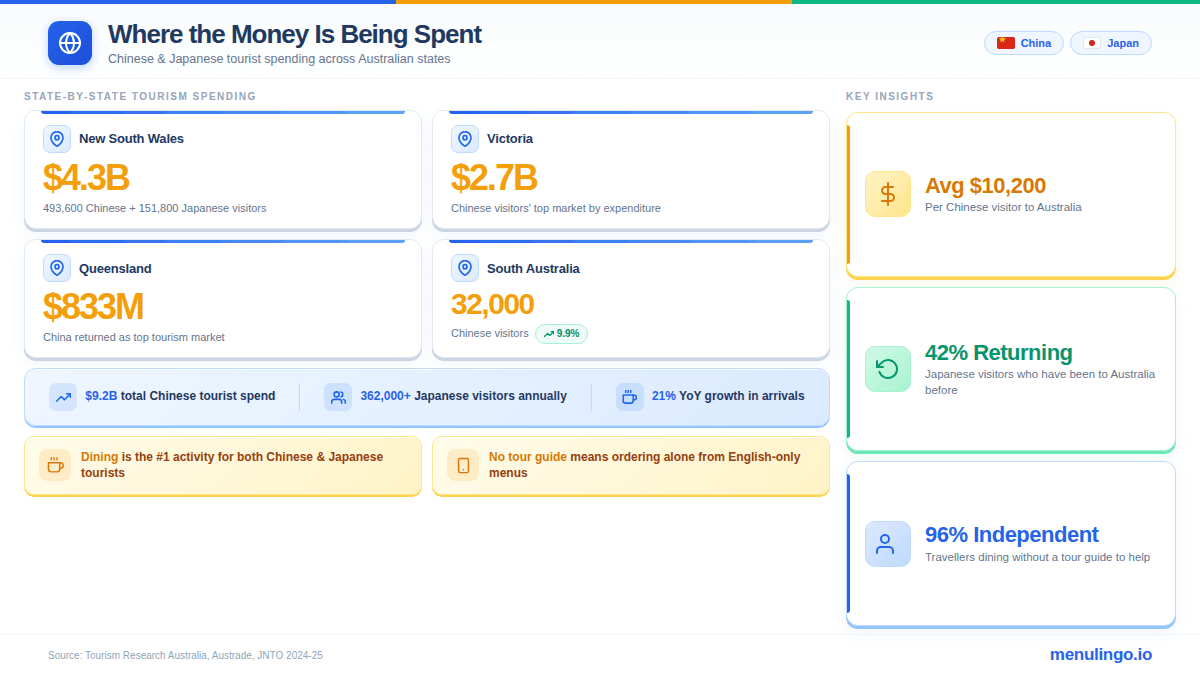Click the South Australia location pin icon
Screen dimensions: 1200x675
pos(465,268)
